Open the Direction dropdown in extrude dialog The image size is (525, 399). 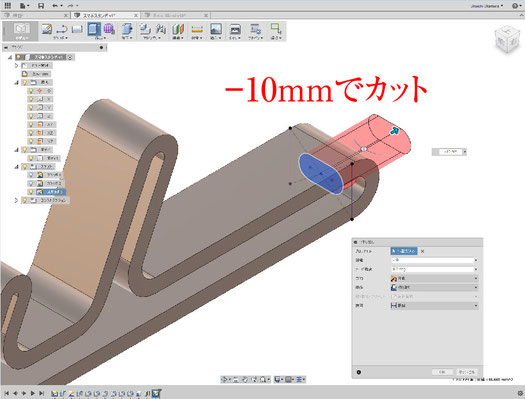tap(434, 278)
